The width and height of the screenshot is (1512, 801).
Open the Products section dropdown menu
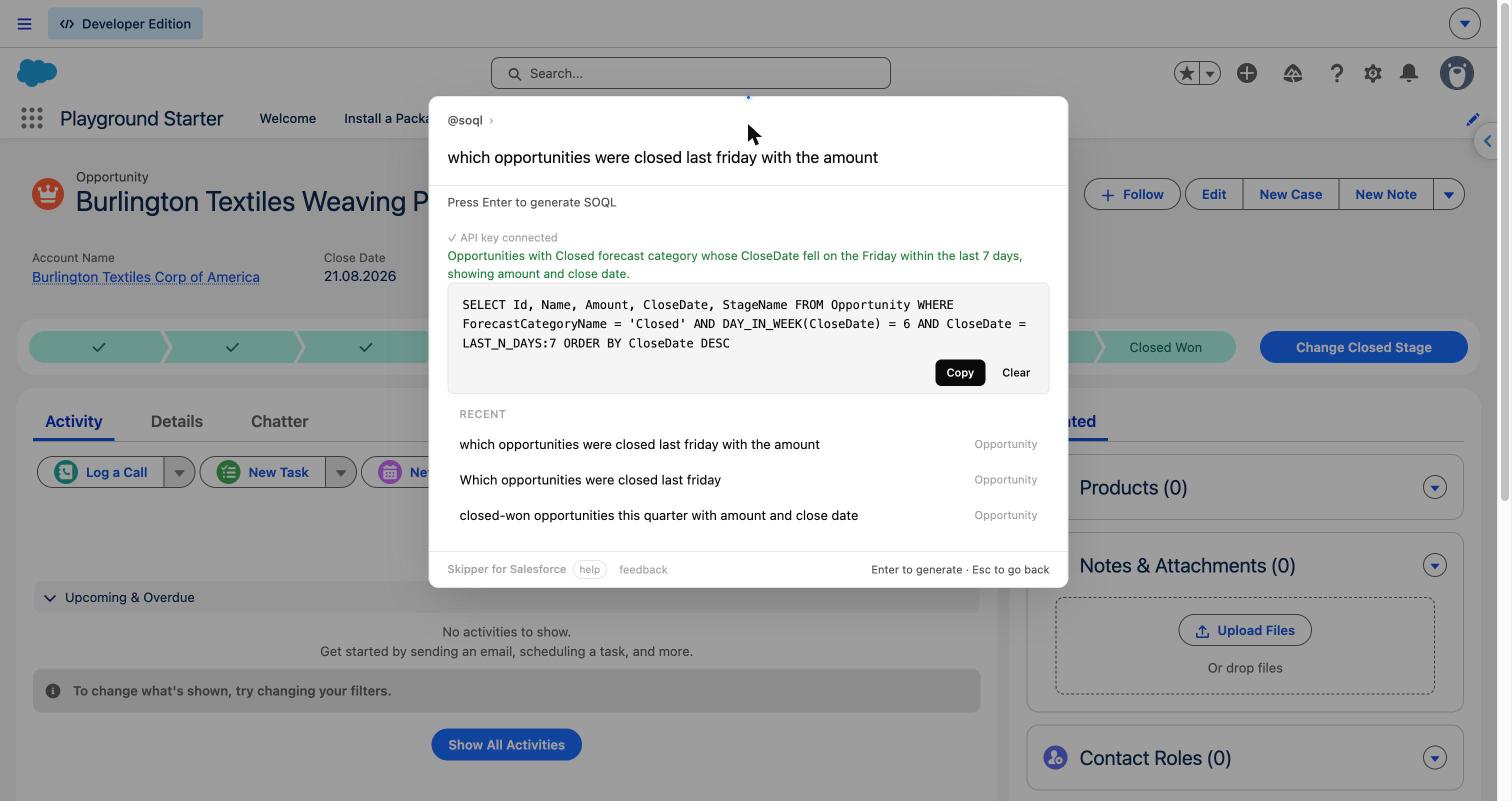(1435, 488)
